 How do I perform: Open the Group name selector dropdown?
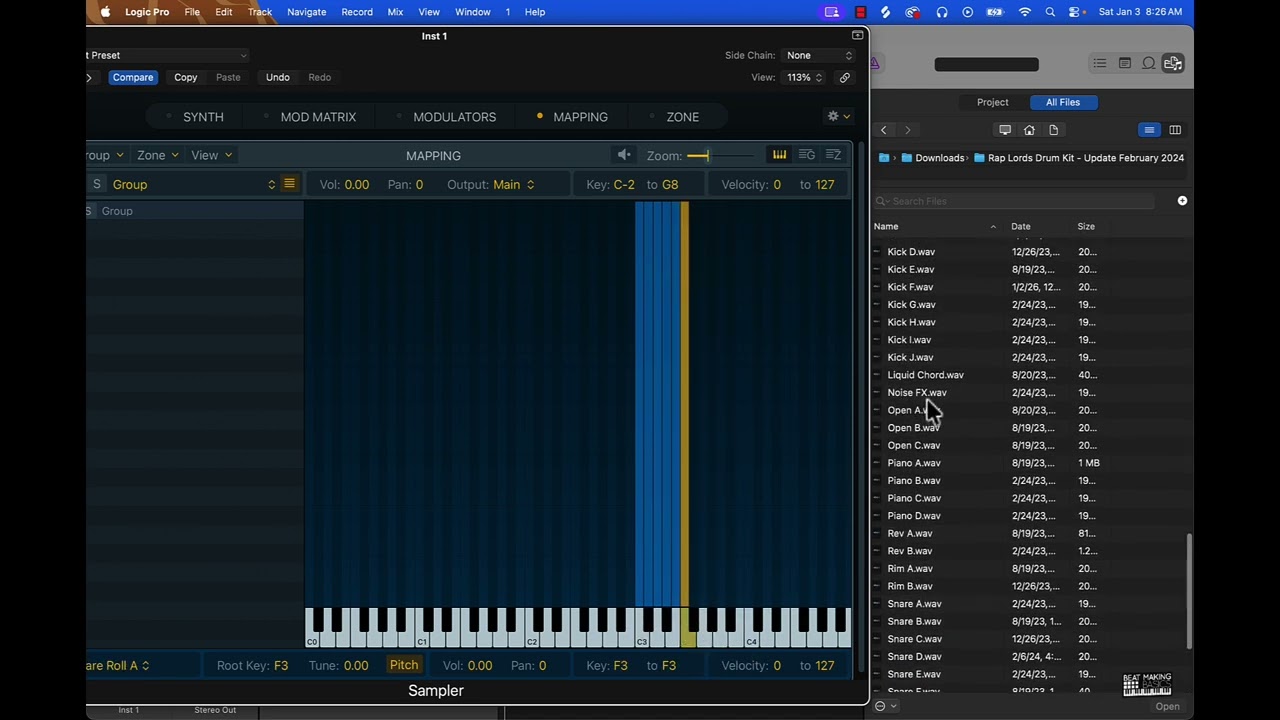193,184
